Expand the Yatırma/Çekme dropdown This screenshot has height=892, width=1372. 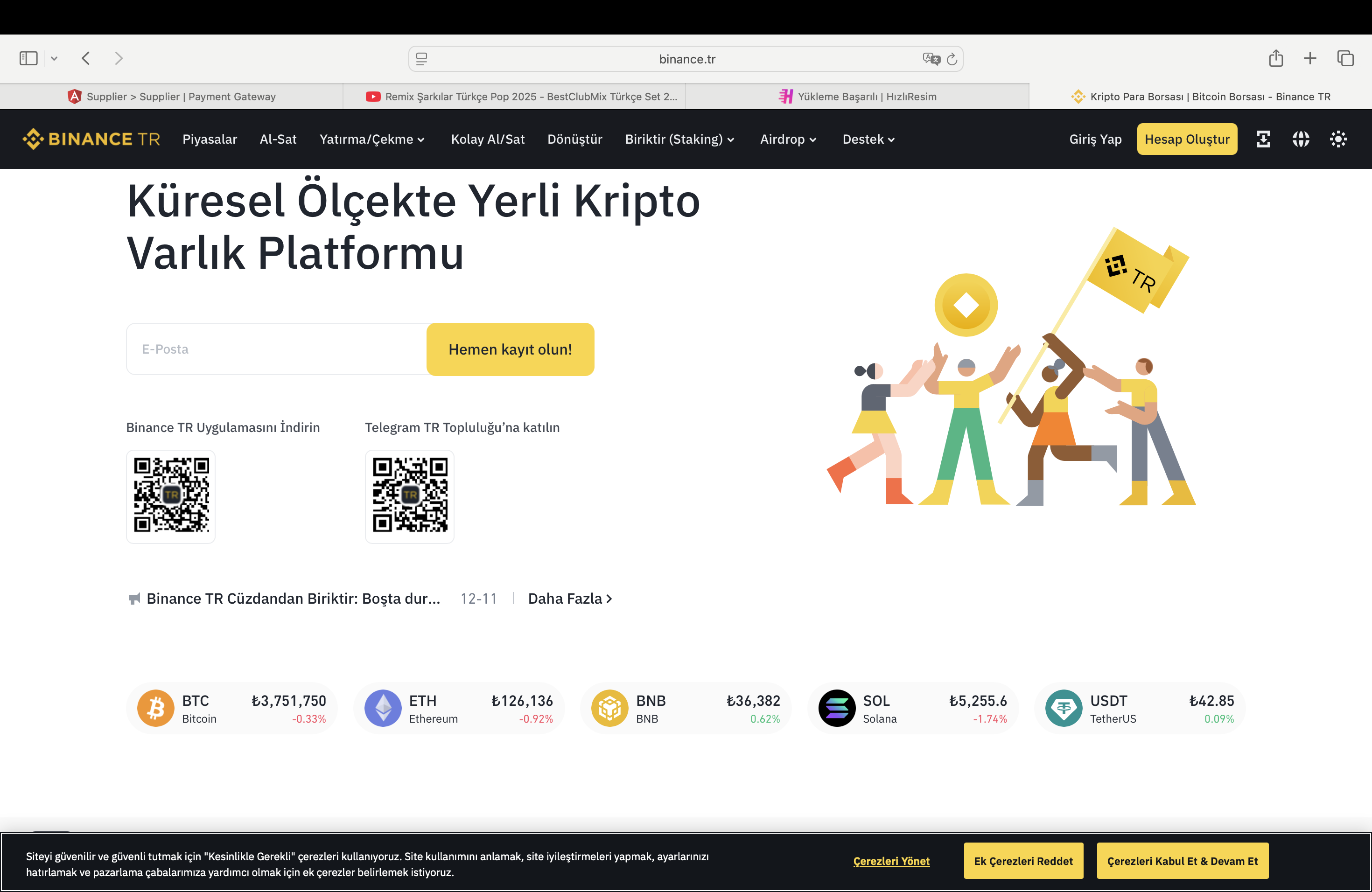pyautogui.click(x=372, y=139)
